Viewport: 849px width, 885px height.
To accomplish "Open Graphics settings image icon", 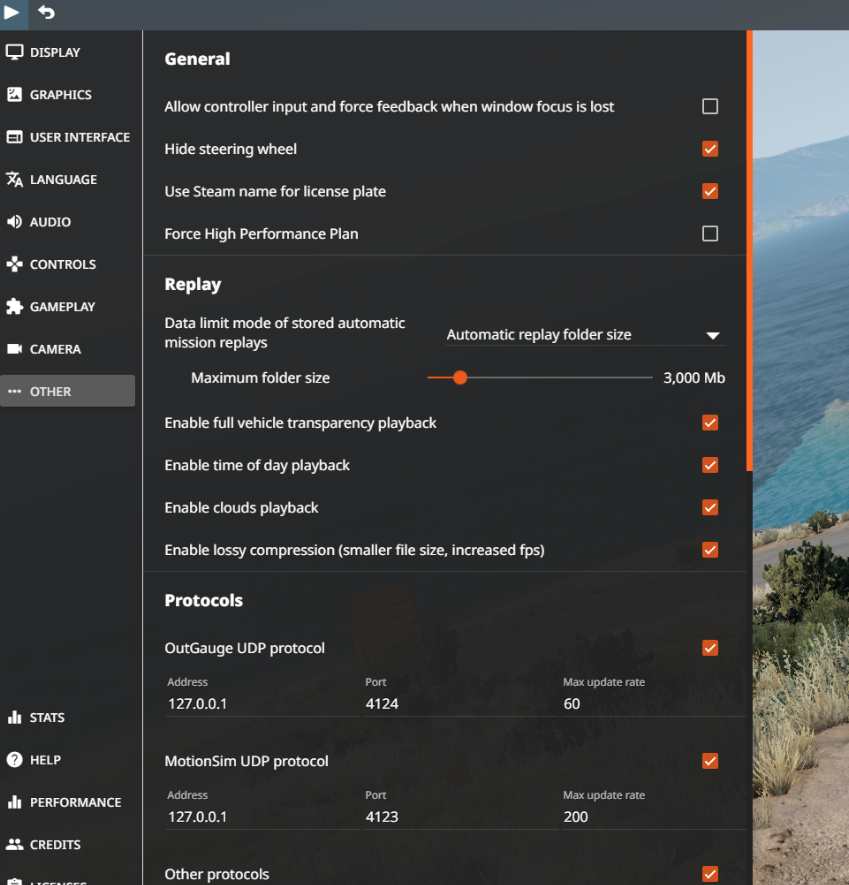I will tap(15, 95).
